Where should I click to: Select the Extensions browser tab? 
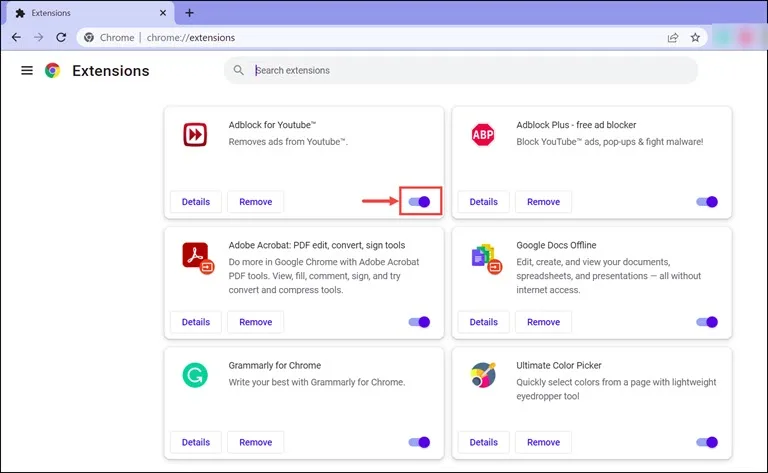click(91, 13)
